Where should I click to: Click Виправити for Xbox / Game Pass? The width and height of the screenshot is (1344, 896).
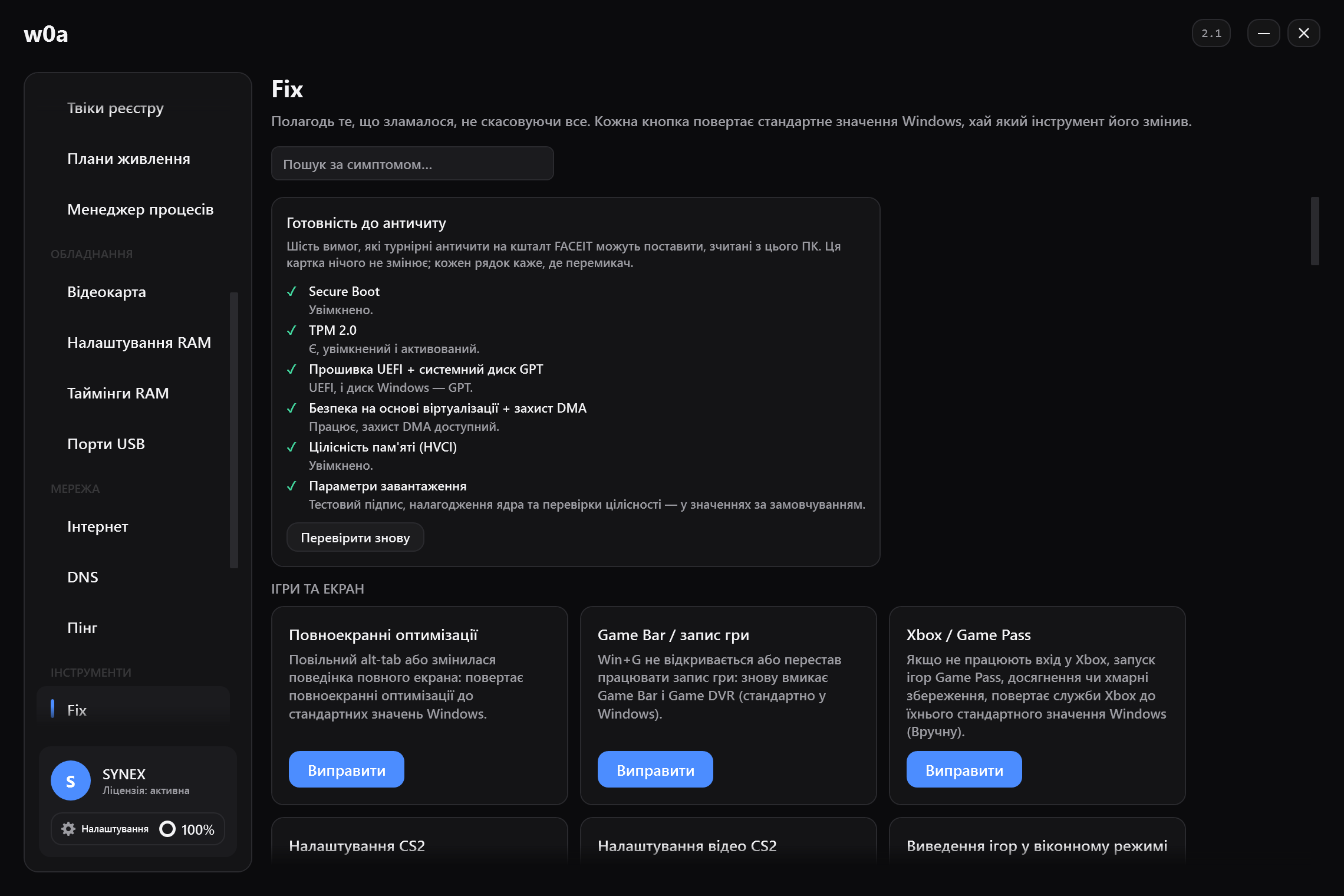click(964, 770)
